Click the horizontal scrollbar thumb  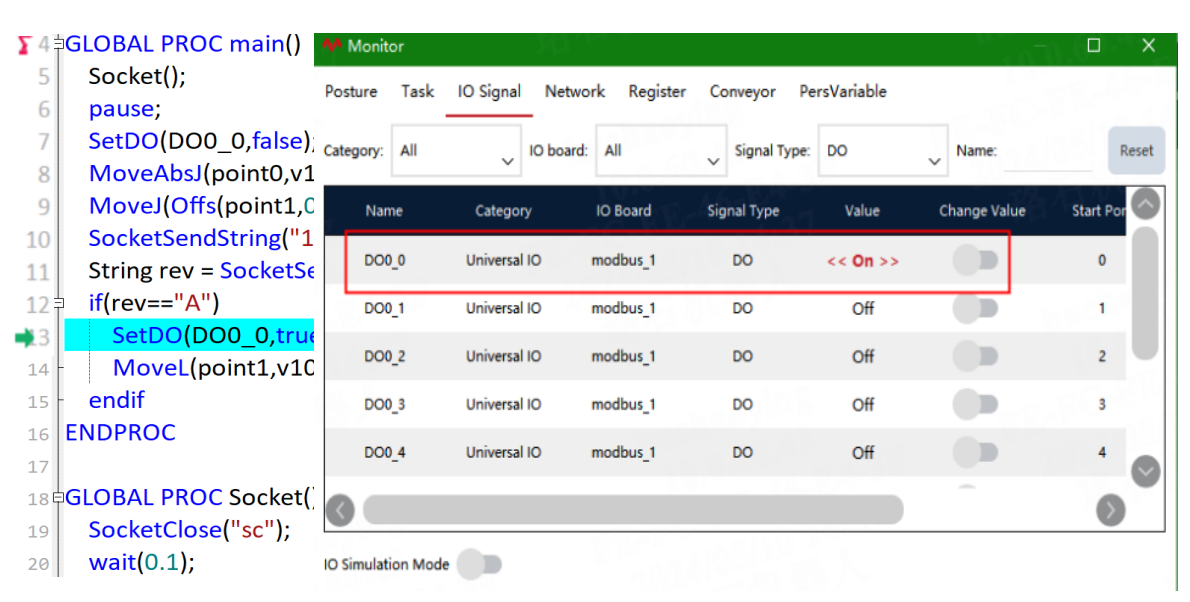point(633,510)
